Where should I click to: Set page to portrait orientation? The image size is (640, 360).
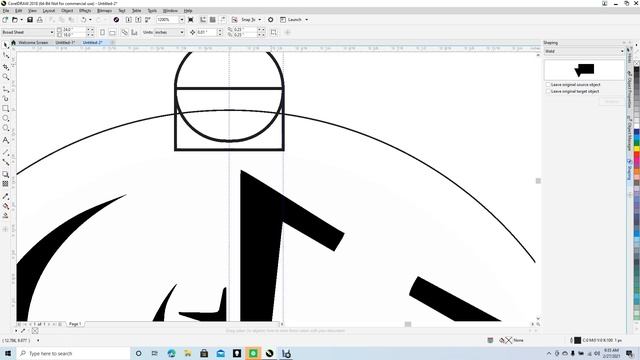click(102, 32)
